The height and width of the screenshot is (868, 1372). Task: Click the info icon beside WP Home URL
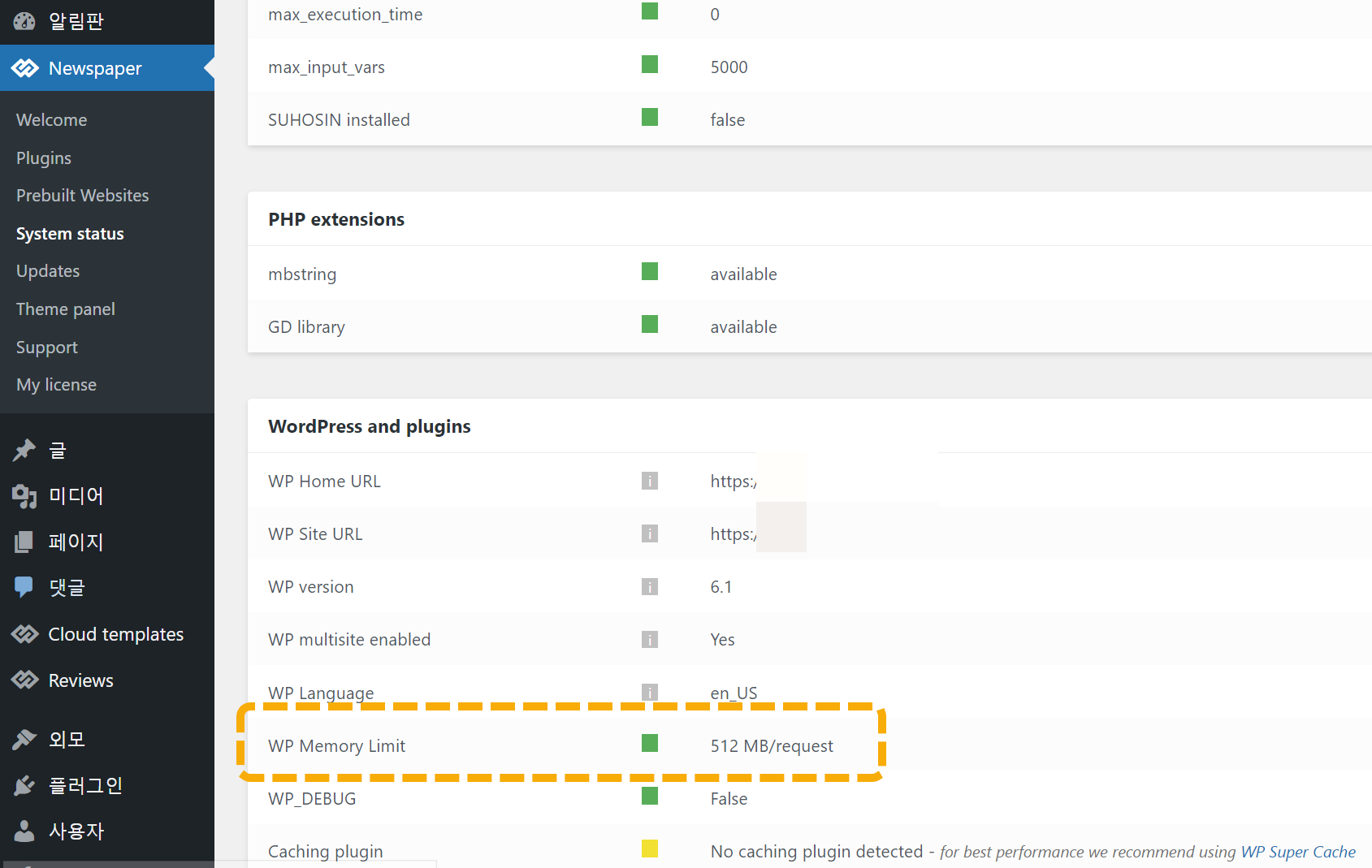[x=650, y=481]
